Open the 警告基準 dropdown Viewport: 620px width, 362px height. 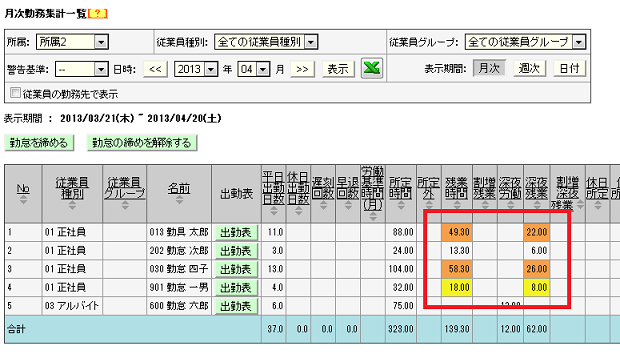(x=82, y=70)
